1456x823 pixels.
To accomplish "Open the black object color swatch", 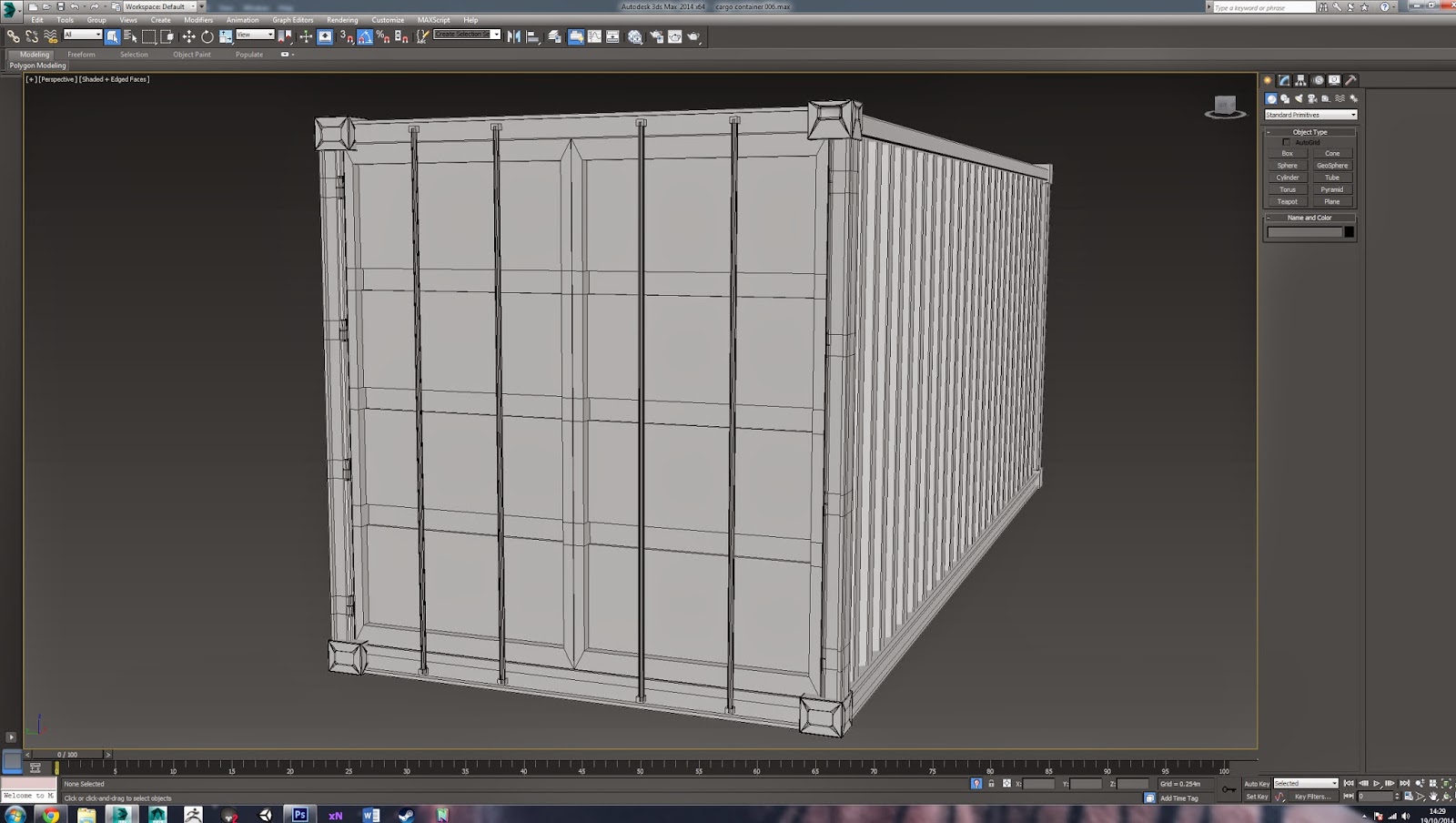I will coord(1349,232).
